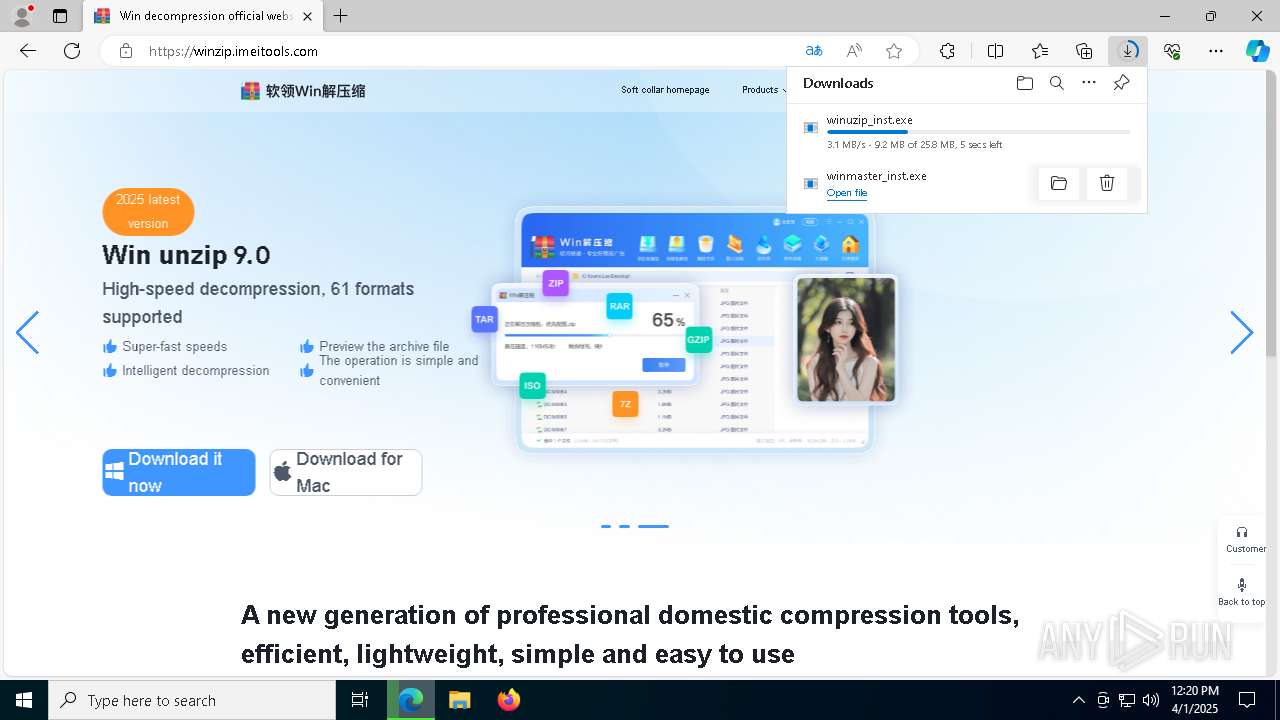Click the Download it now button

pos(179,472)
